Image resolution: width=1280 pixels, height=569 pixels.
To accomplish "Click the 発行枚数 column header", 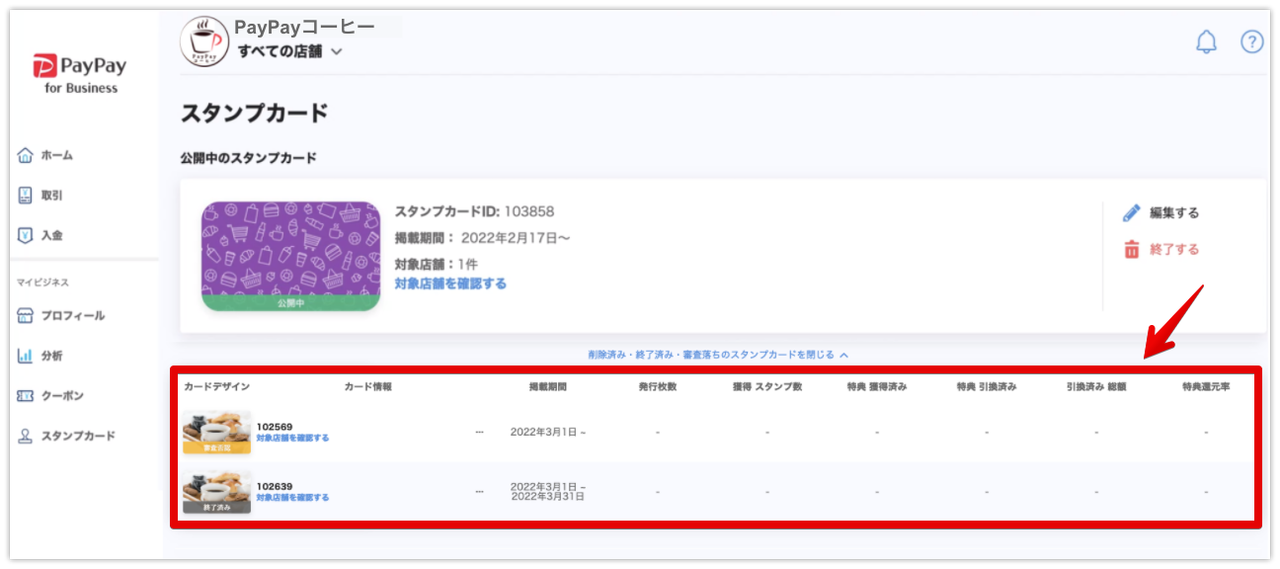I will click(658, 387).
